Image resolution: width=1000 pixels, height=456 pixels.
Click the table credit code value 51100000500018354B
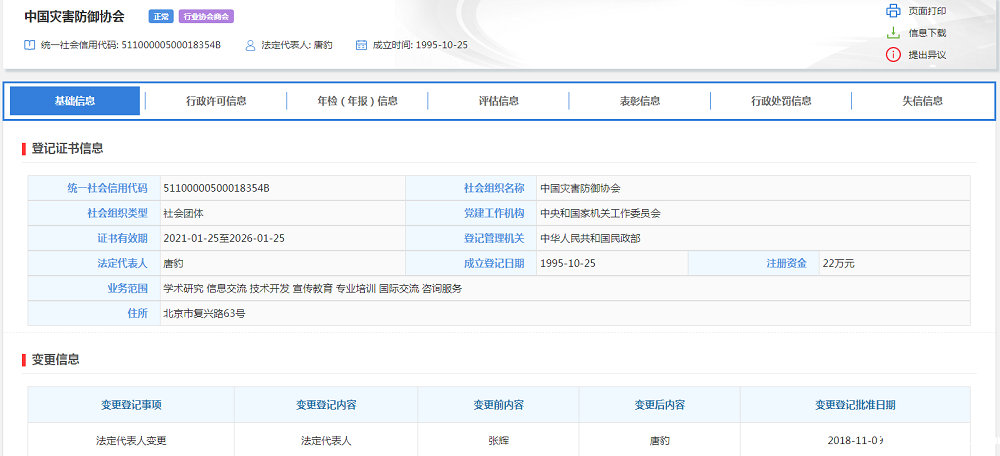pyautogui.click(x=216, y=188)
